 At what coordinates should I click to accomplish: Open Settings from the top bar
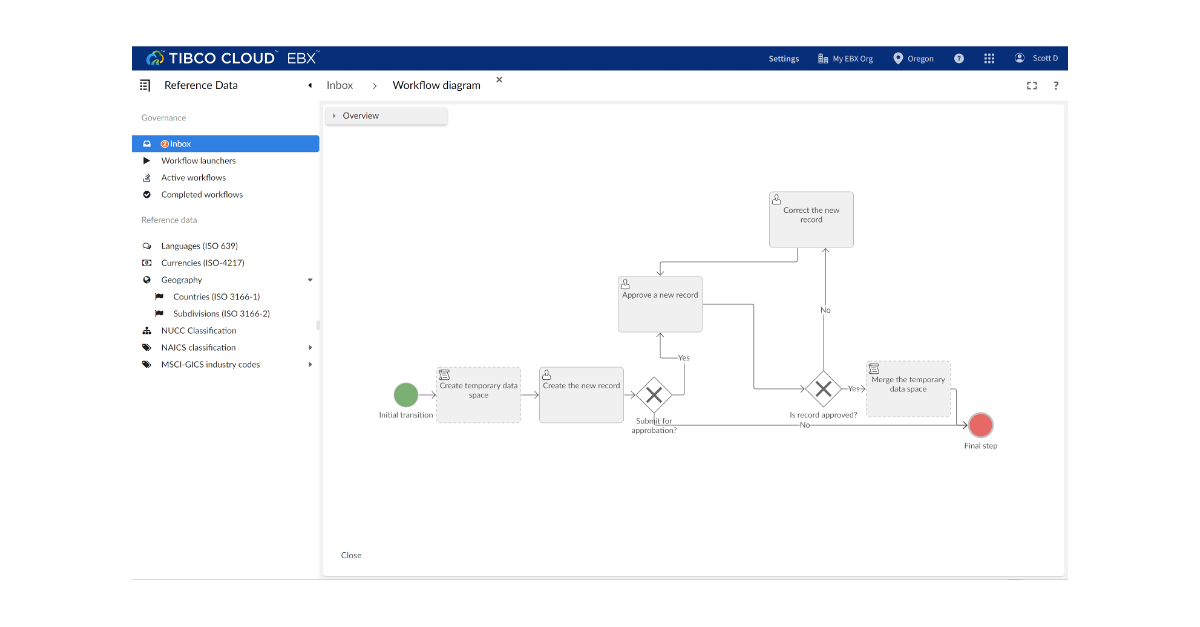[783, 58]
